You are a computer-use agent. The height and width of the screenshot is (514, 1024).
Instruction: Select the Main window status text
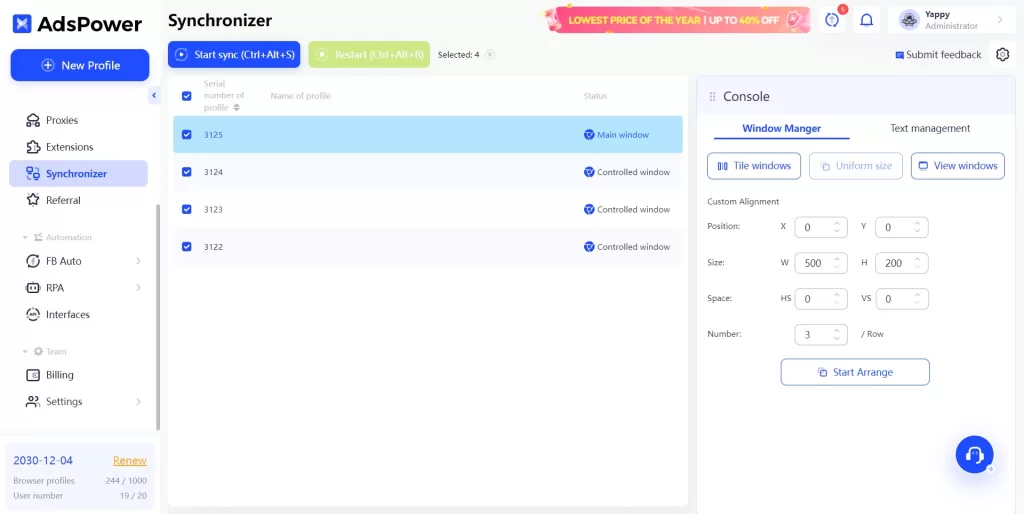point(623,135)
